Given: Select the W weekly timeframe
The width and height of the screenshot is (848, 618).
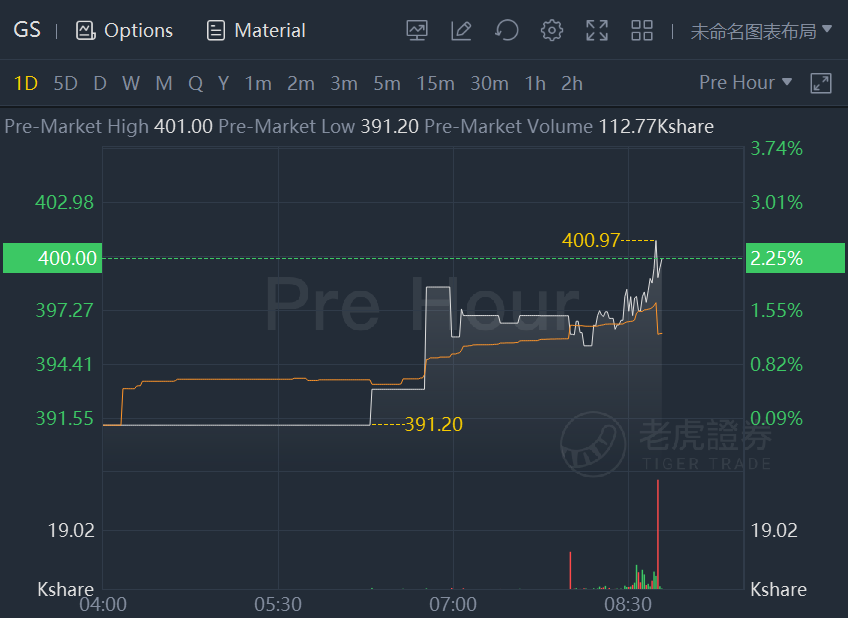Looking at the screenshot, I should point(131,83).
